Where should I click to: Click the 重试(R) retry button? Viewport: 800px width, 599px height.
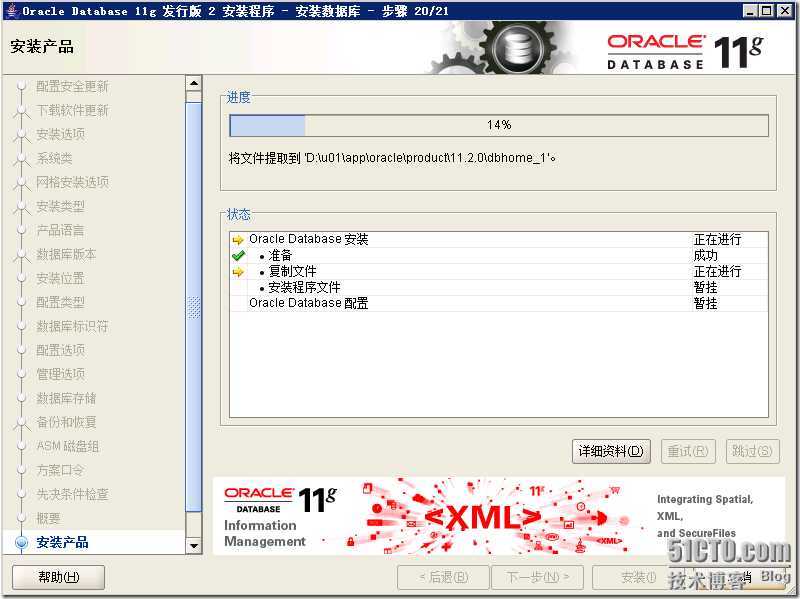(x=688, y=451)
